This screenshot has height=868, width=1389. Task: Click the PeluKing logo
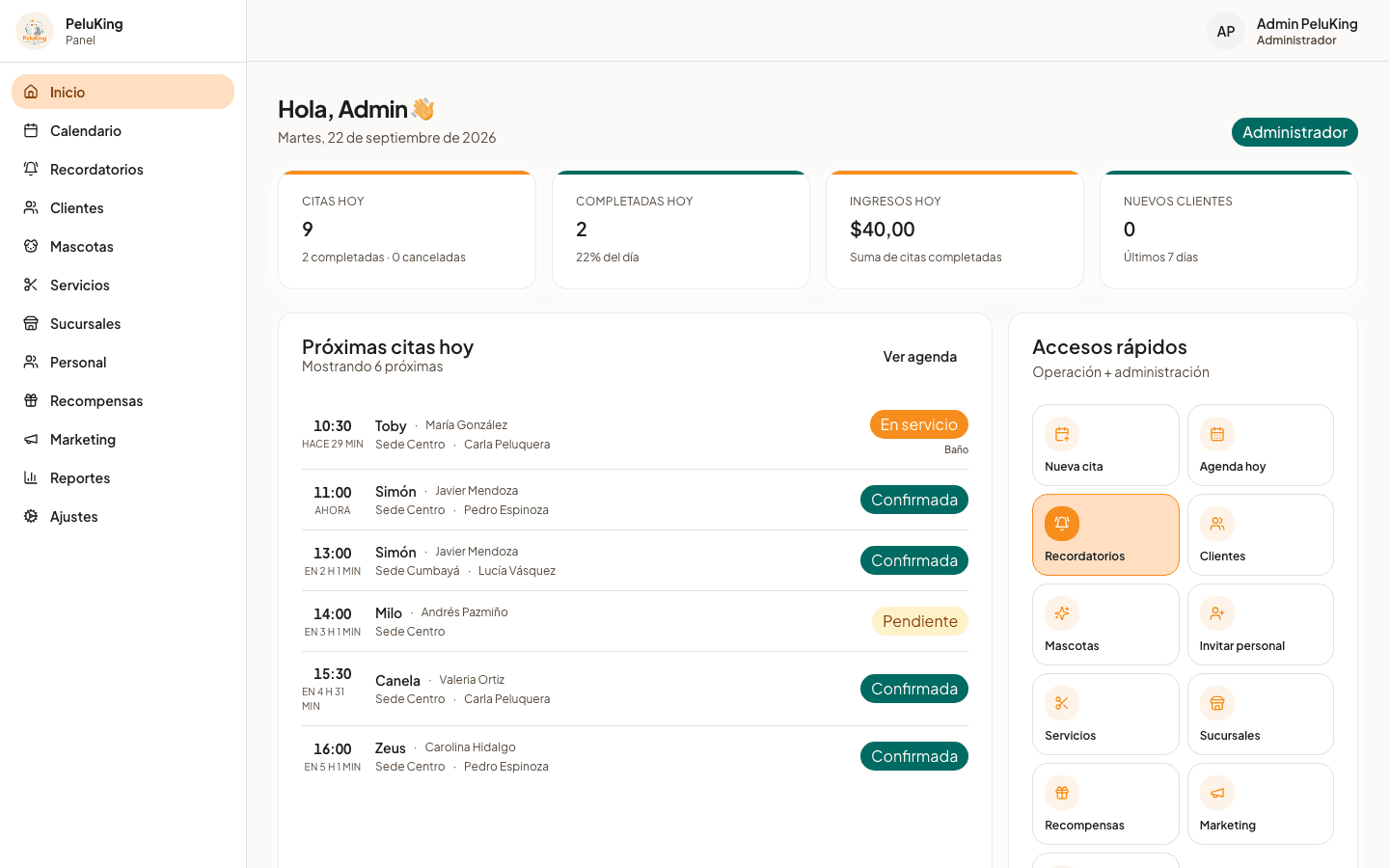(x=35, y=31)
